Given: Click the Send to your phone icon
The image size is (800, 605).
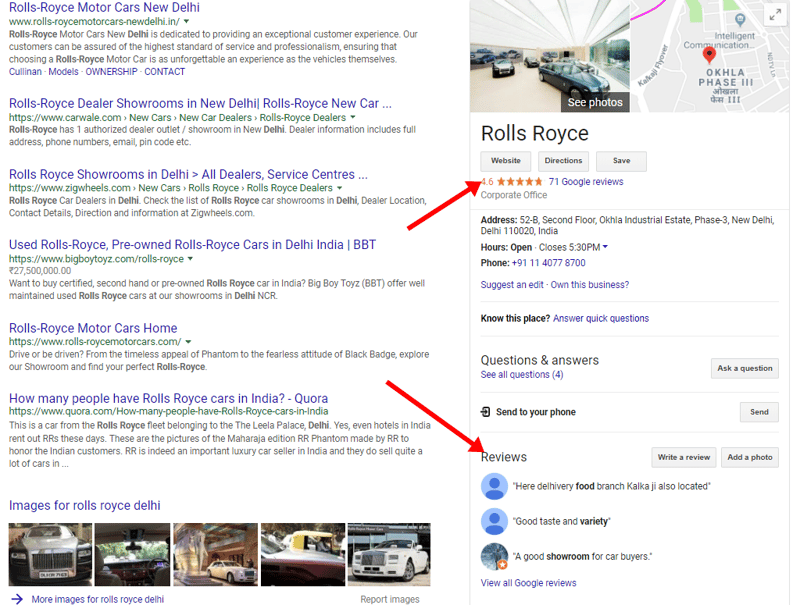Looking at the screenshot, I should [485, 412].
